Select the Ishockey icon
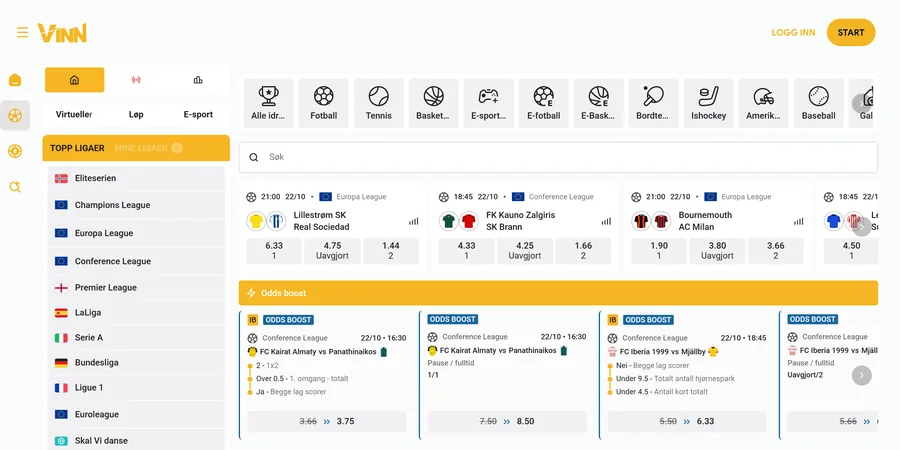This screenshot has height=450, width=900. (708, 103)
